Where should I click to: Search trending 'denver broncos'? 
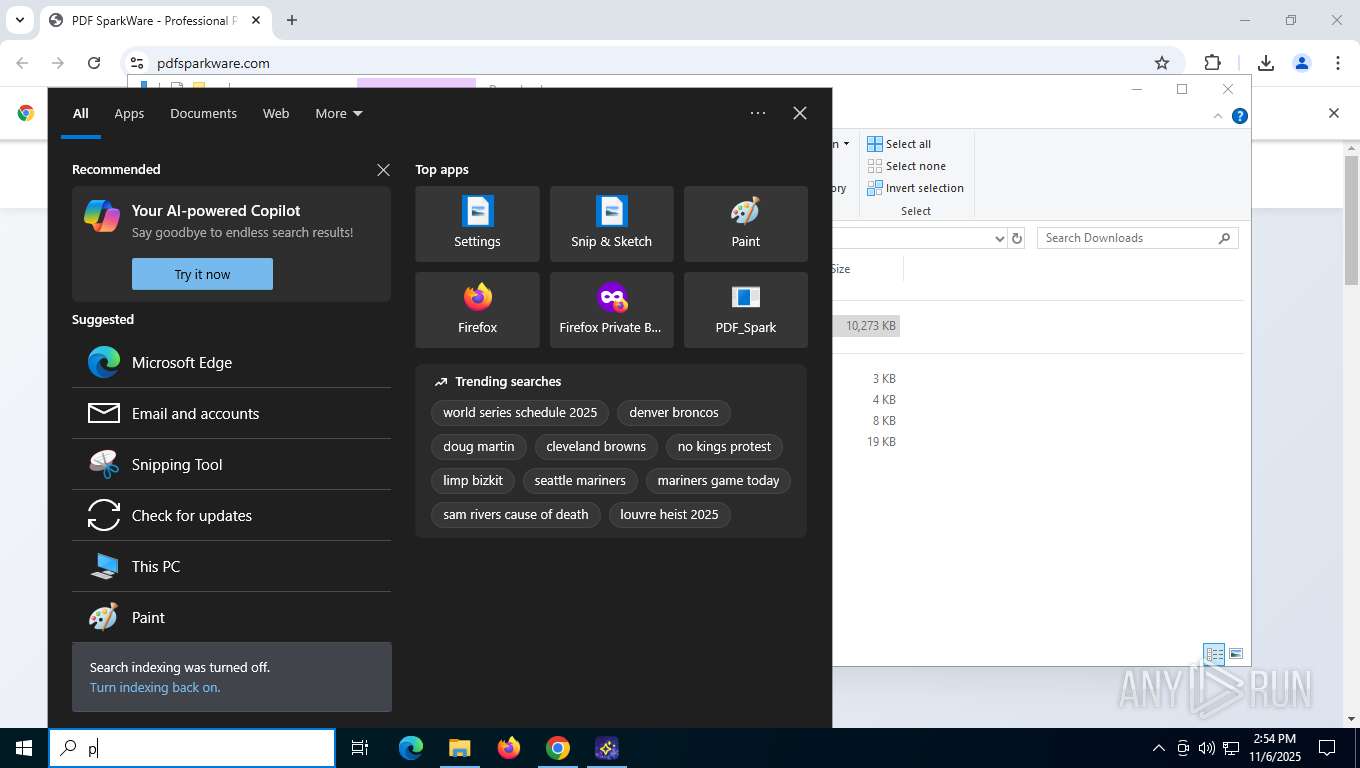(674, 412)
